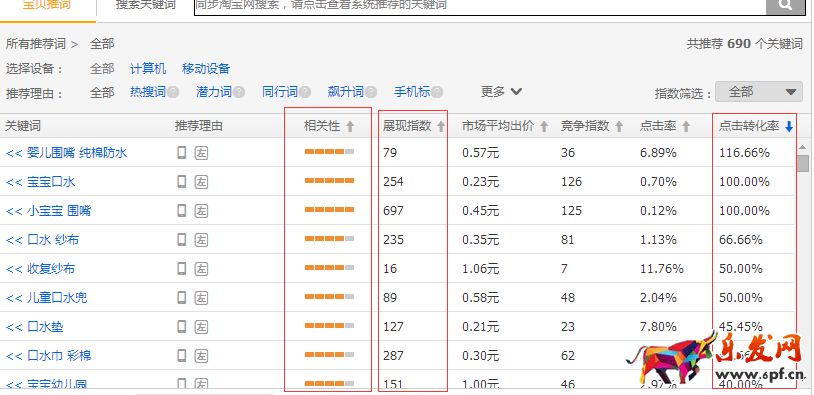This screenshot has height=395, width=814.
Task: Click 所有推荐词 breadcrumb
Action: 36,44
